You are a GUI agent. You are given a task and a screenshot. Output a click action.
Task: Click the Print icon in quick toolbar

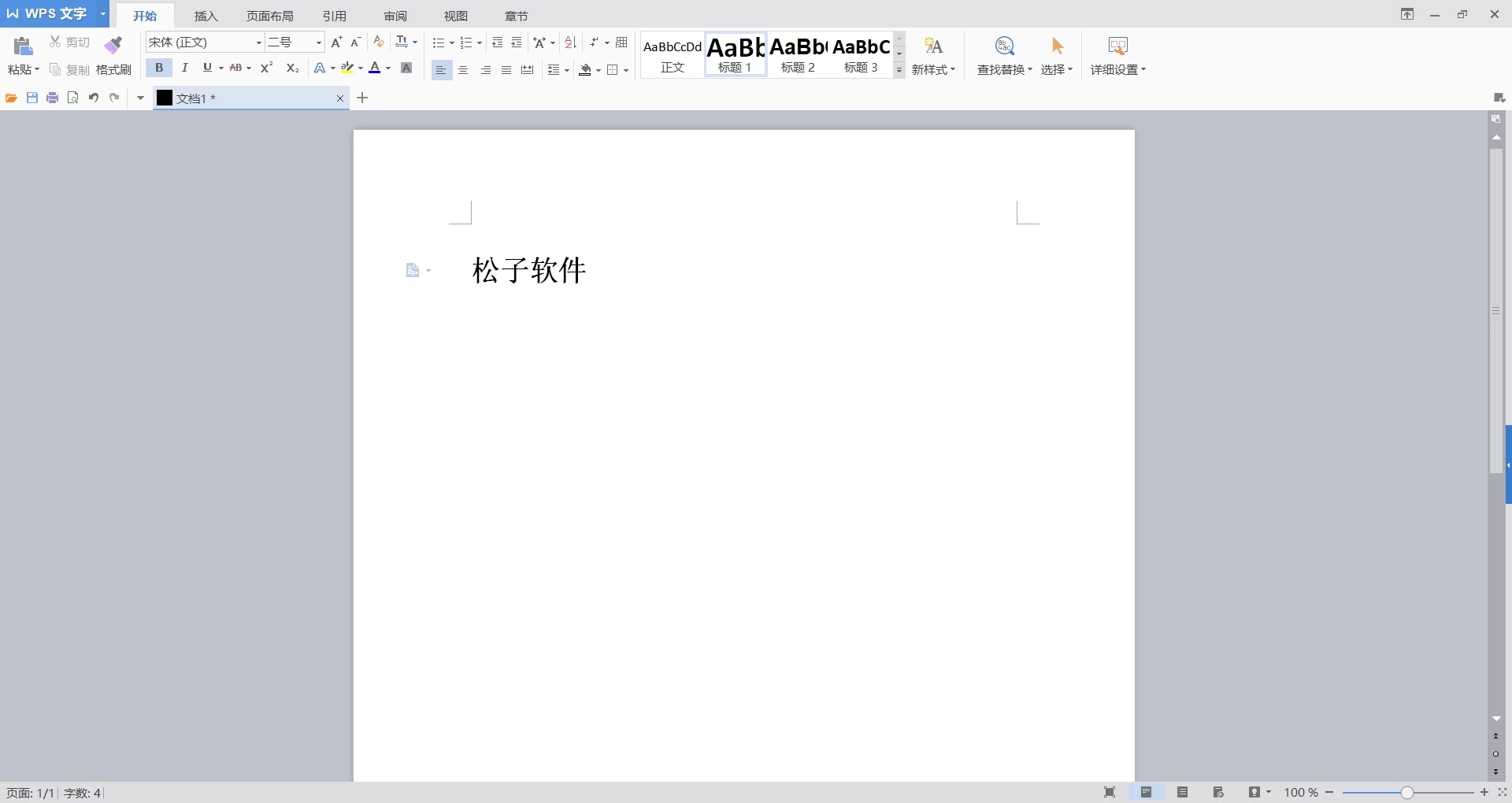pos(53,98)
